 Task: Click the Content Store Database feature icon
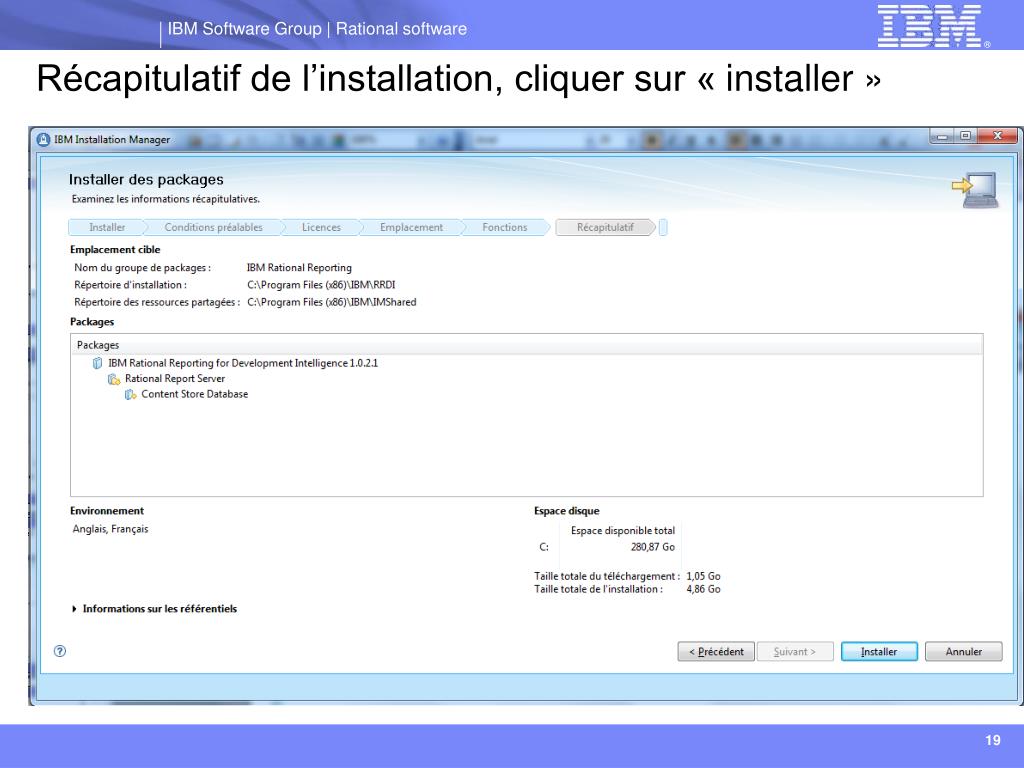pyautogui.click(x=131, y=394)
